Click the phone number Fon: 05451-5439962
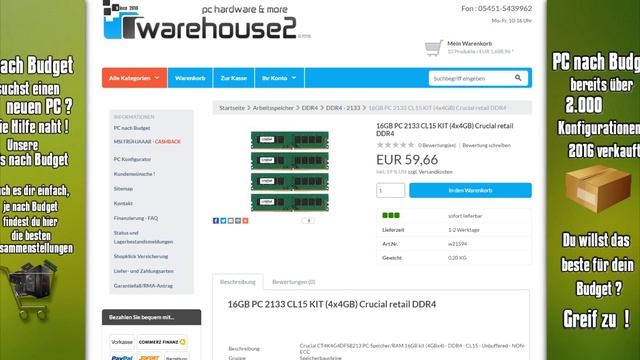This screenshot has width=640, height=360. coord(496,8)
